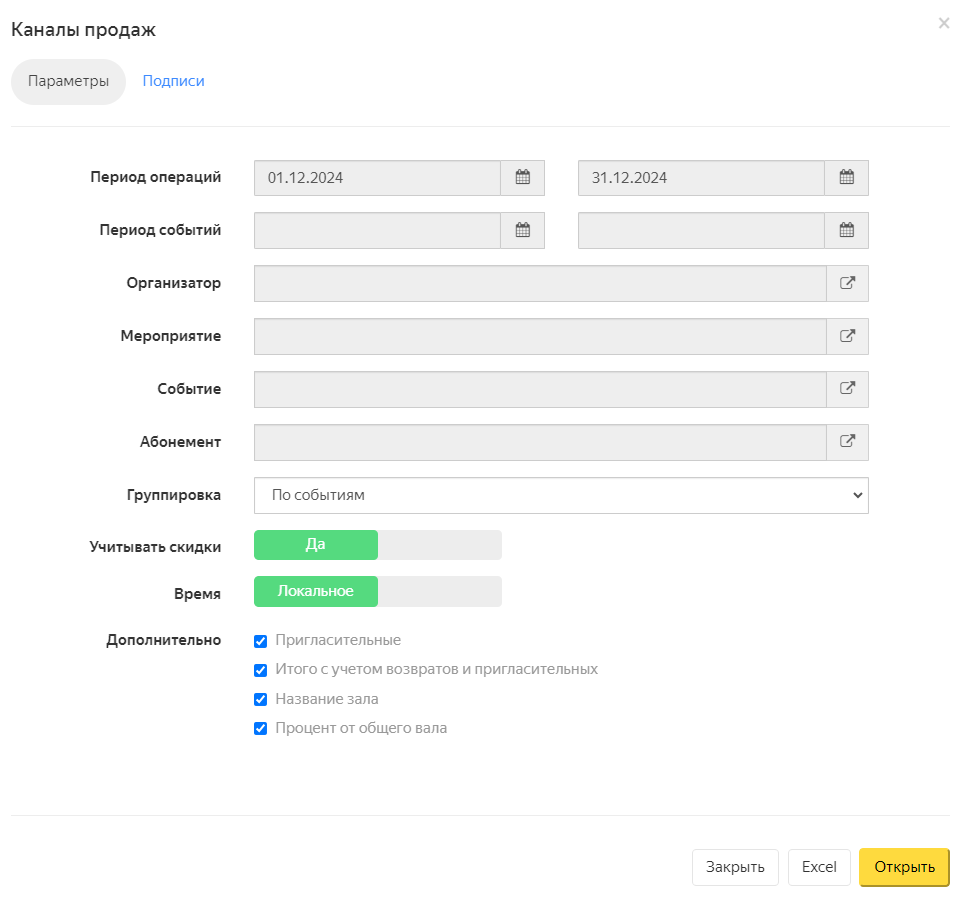Image resolution: width=960 pixels, height=899 pixels.
Task: Click the 01.12.2024 date input field
Action: click(377, 178)
